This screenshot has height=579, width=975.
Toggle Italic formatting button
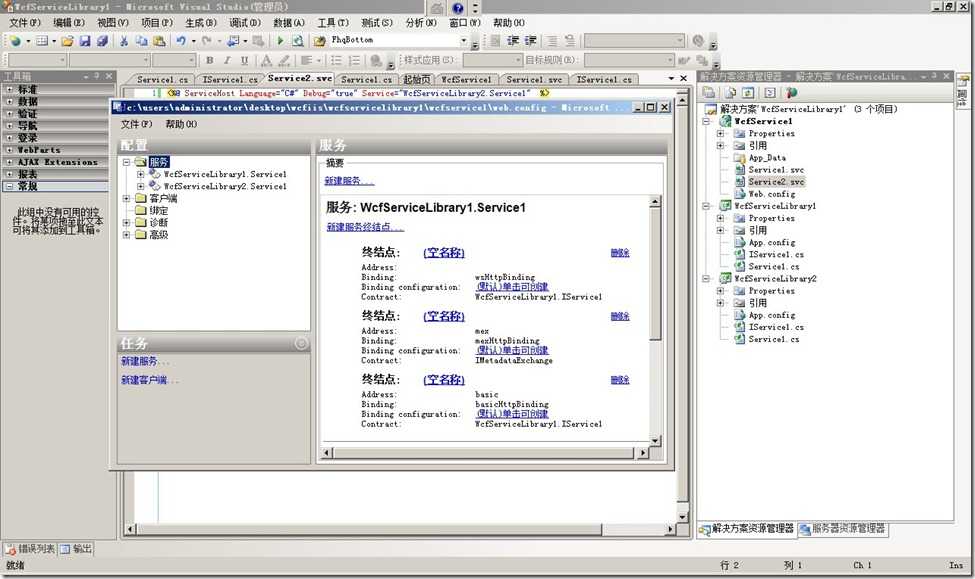(226, 60)
